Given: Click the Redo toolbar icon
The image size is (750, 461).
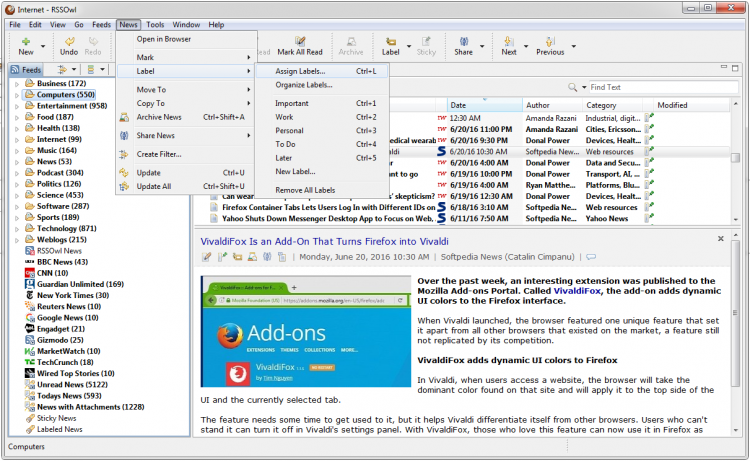Looking at the screenshot, I should tap(93, 42).
